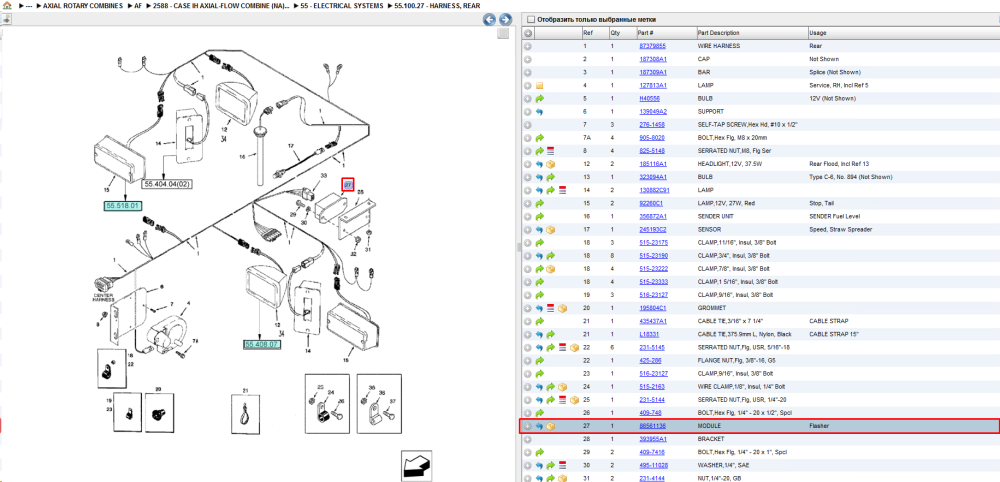Open 2588 - CASE IH AXIAL-FLOW COMBINE breadcrumb

click(222, 5)
